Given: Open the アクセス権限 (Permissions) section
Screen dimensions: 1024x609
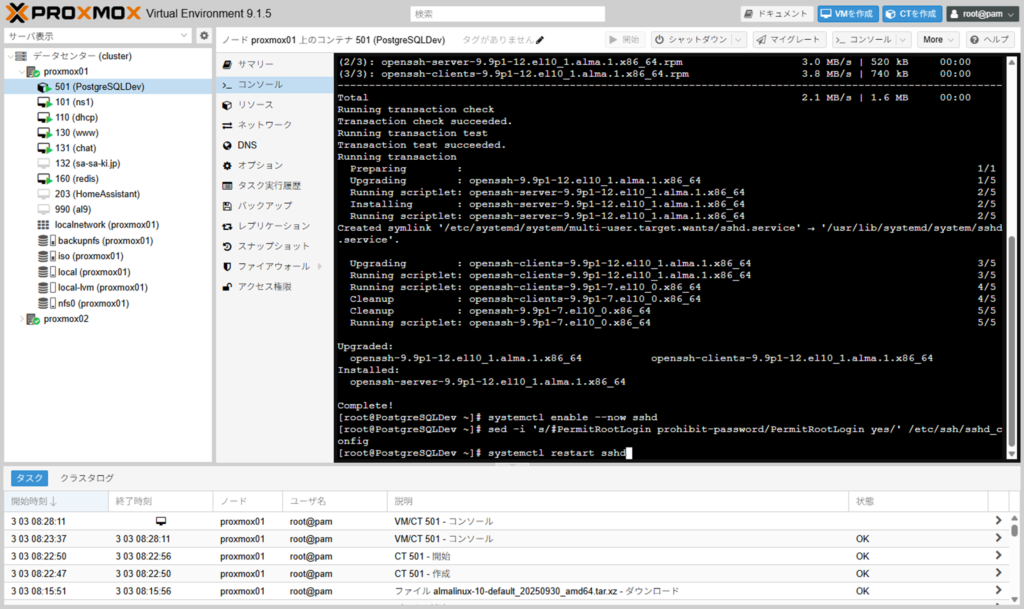Looking at the screenshot, I should [x=264, y=286].
